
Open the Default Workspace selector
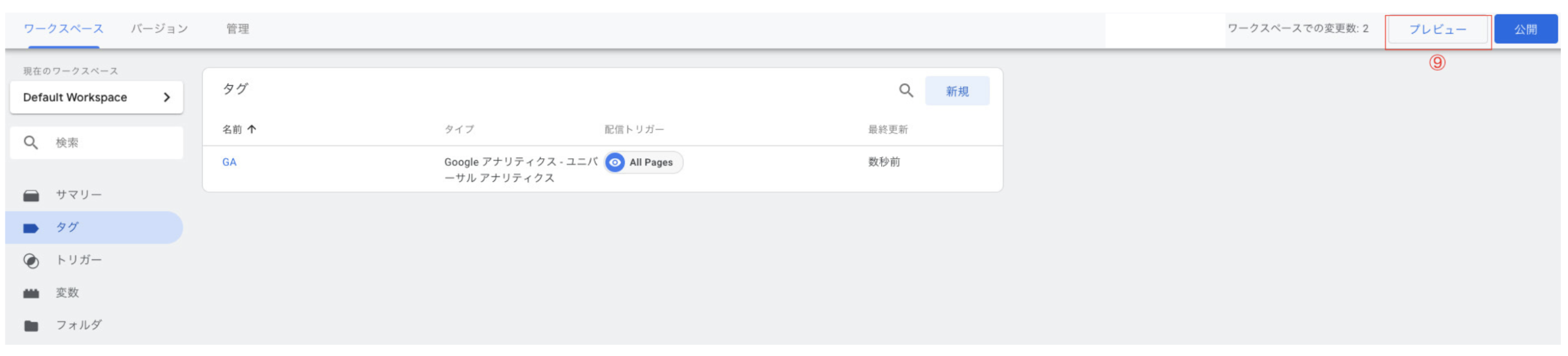(96, 97)
